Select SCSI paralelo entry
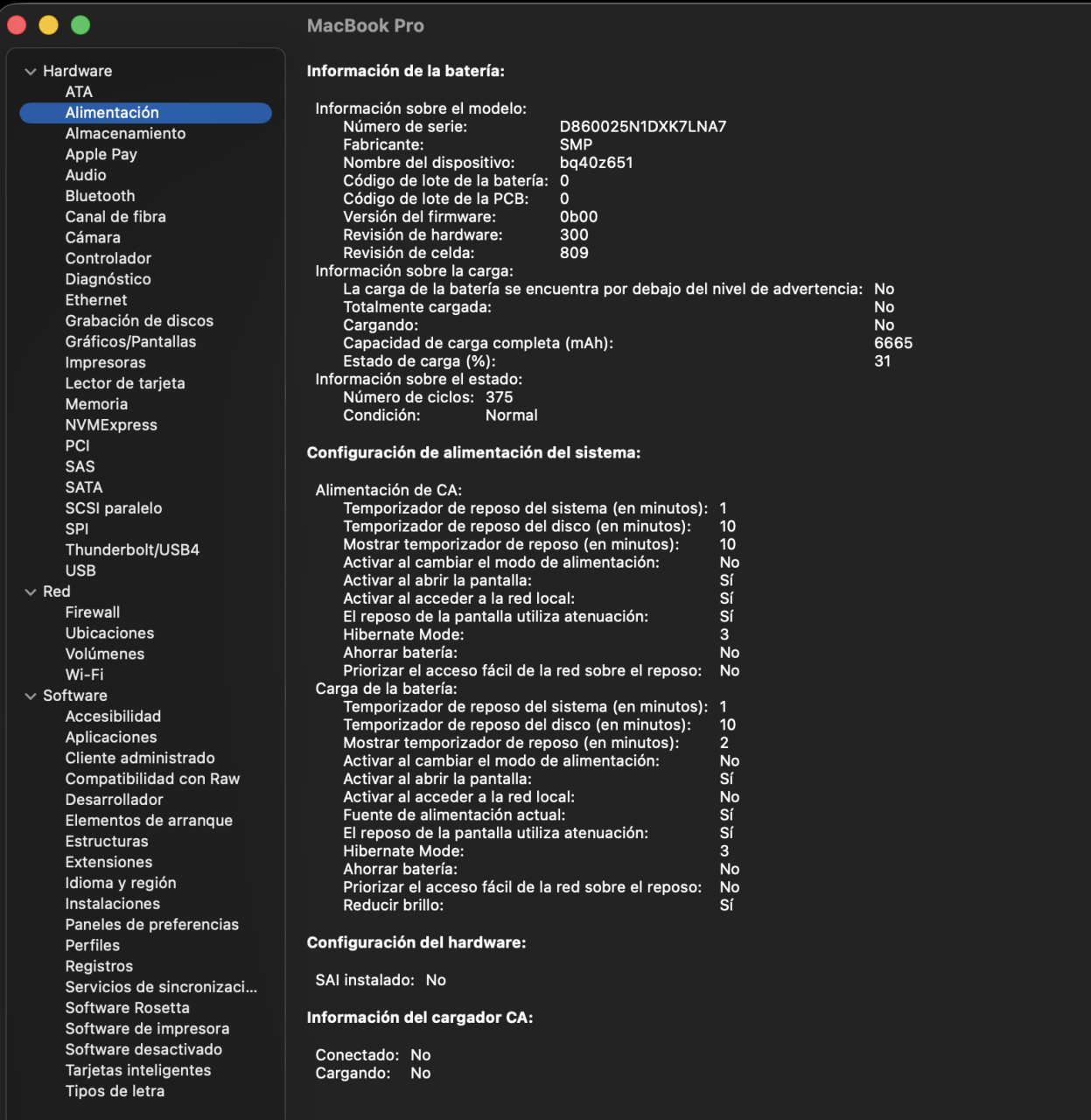The image size is (1091, 1120). pos(114,508)
